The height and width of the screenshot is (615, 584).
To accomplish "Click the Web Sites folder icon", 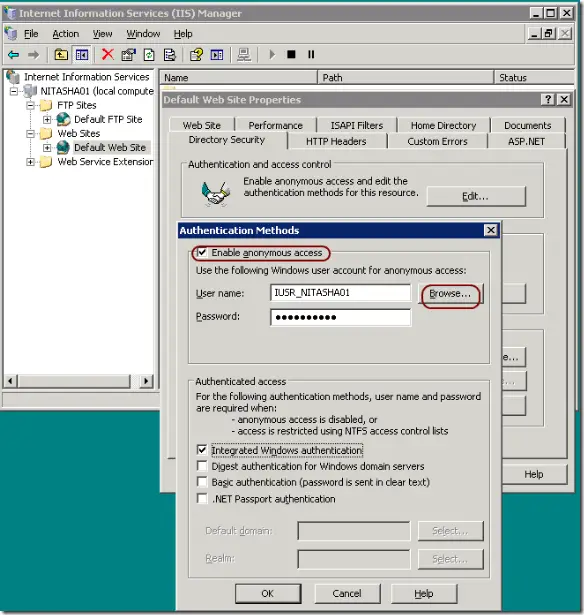I will (46, 133).
